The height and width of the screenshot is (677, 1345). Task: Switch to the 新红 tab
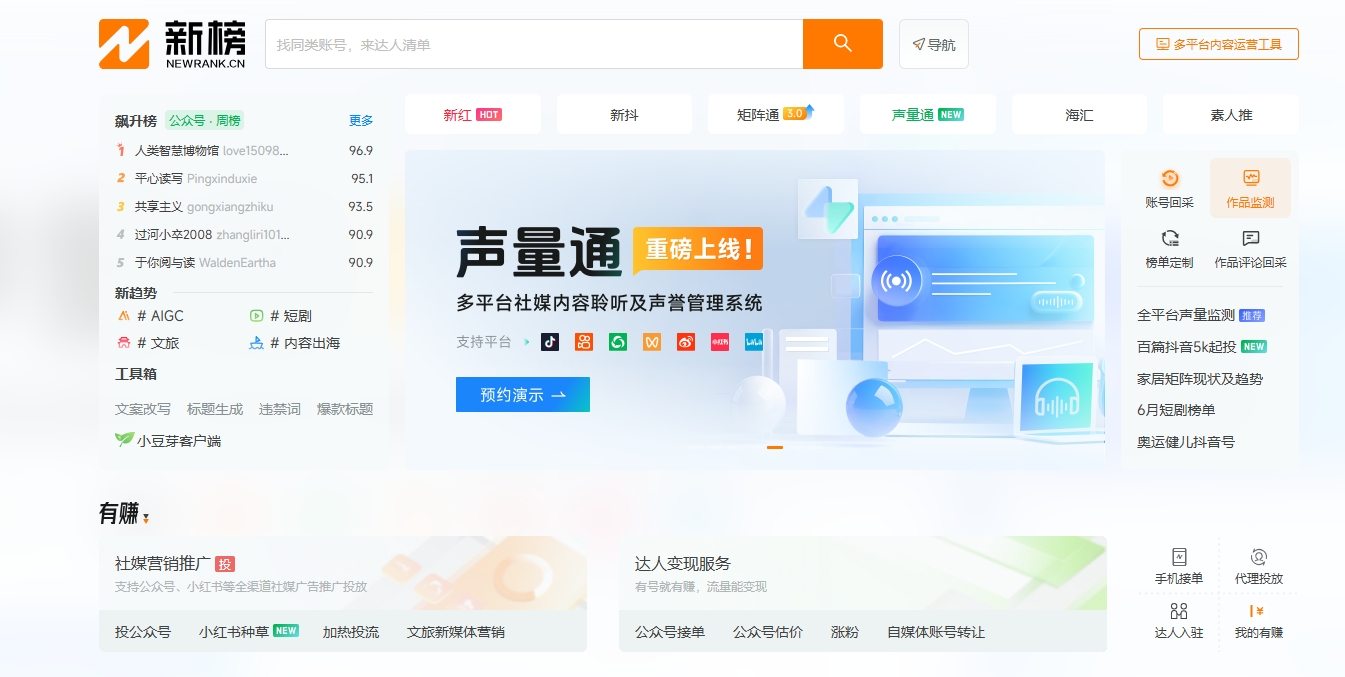click(472, 115)
